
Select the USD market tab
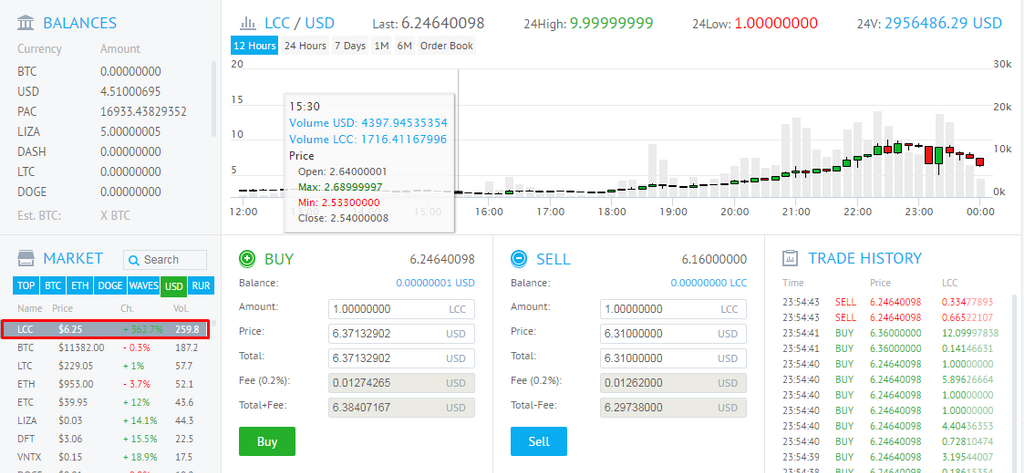pos(174,285)
